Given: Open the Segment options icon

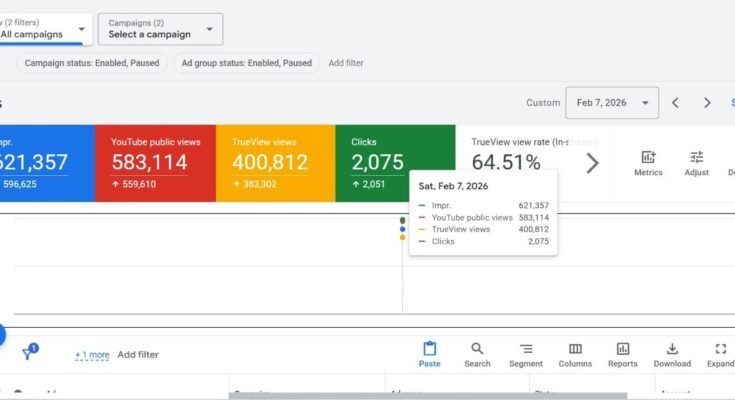Looking at the screenshot, I should tap(526, 349).
